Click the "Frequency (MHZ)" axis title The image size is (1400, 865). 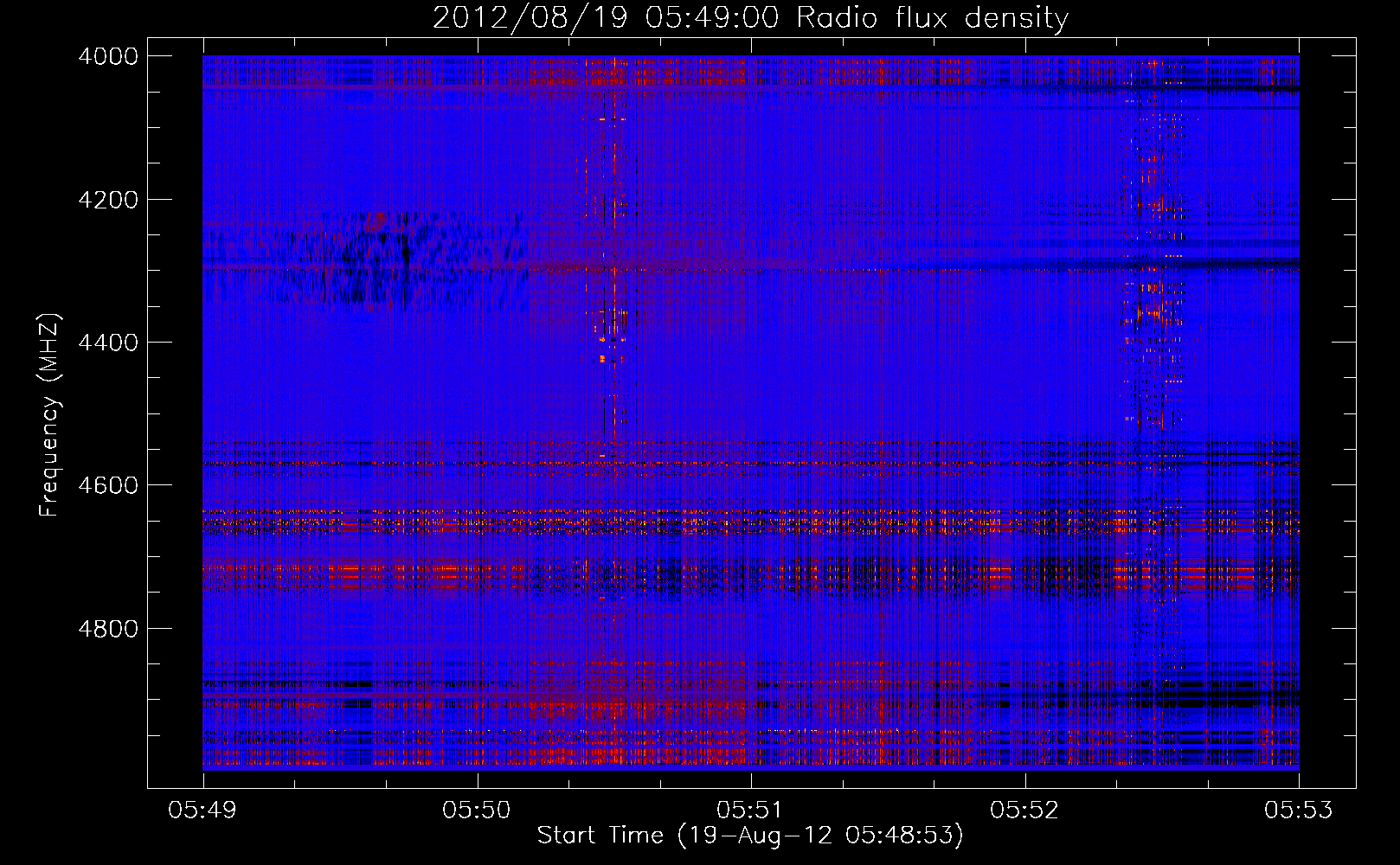coord(49,415)
